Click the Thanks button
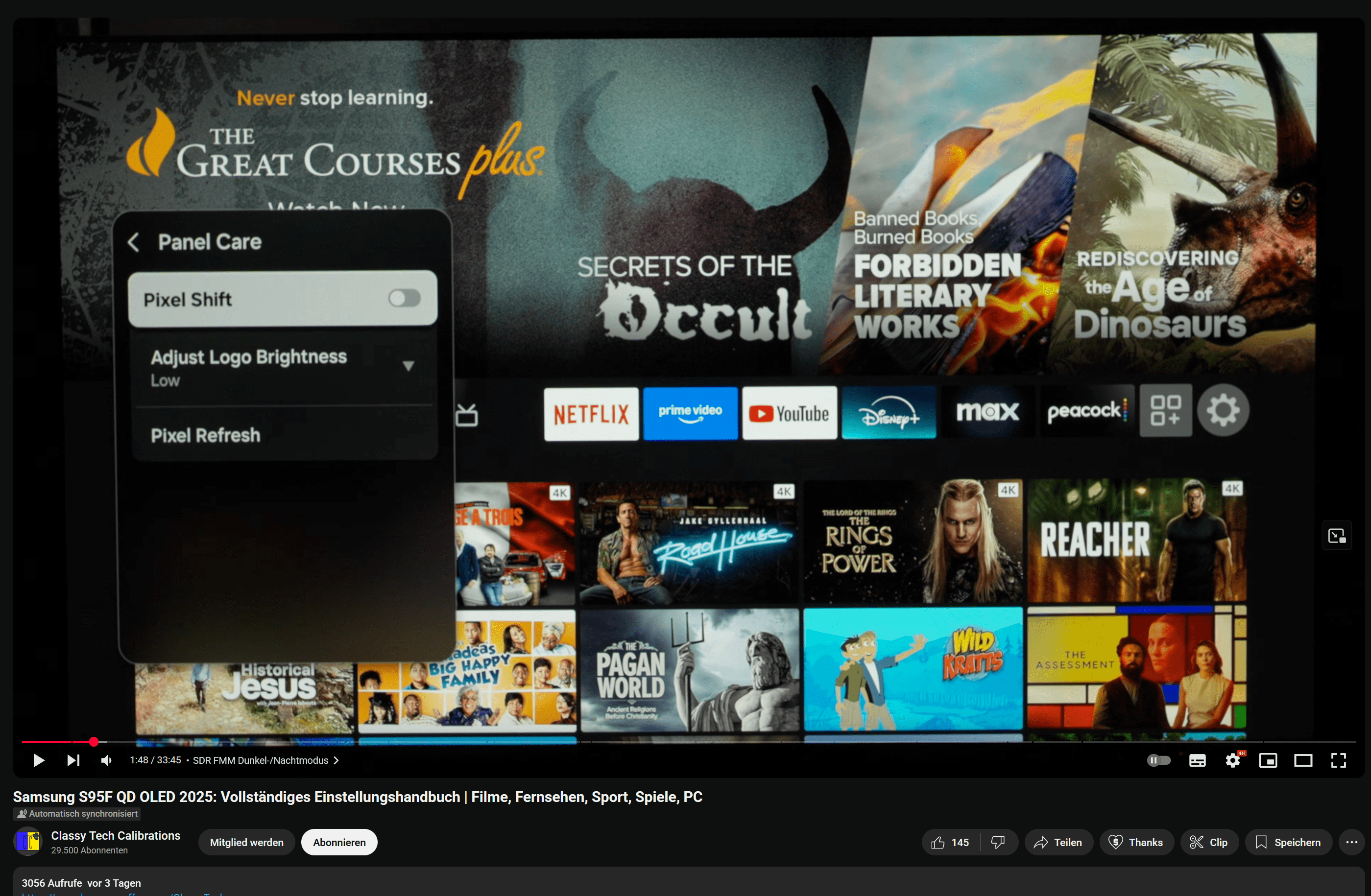Viewport: 1371px width, 896px height. 1136,843
